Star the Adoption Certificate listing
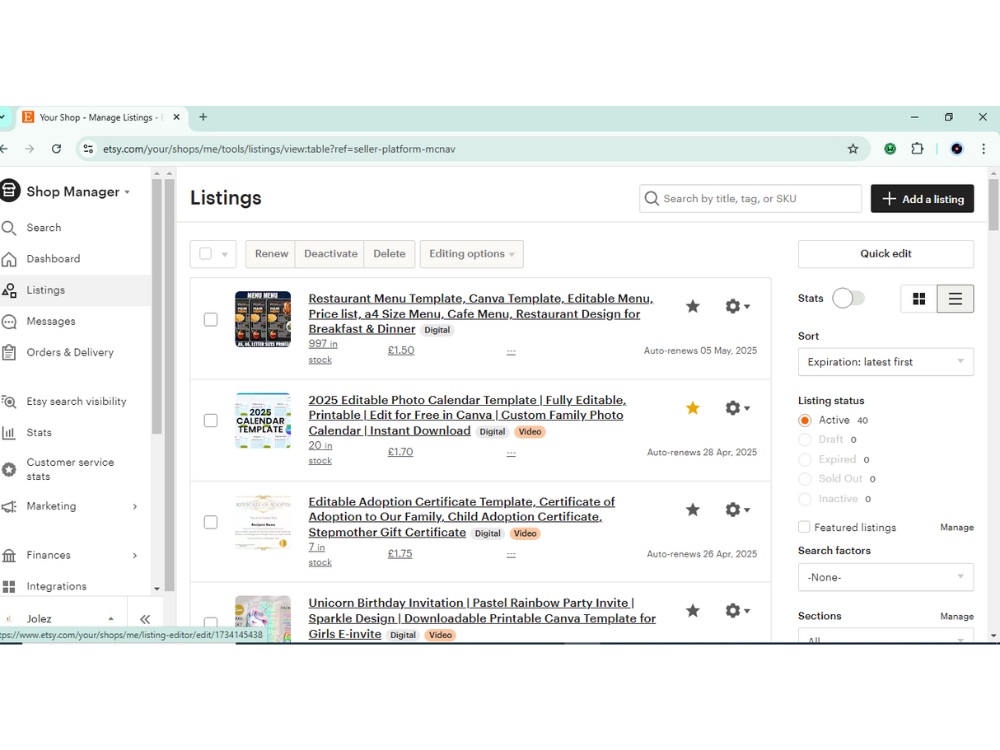This screenshot has height=750, width=1000. point(693,510)
